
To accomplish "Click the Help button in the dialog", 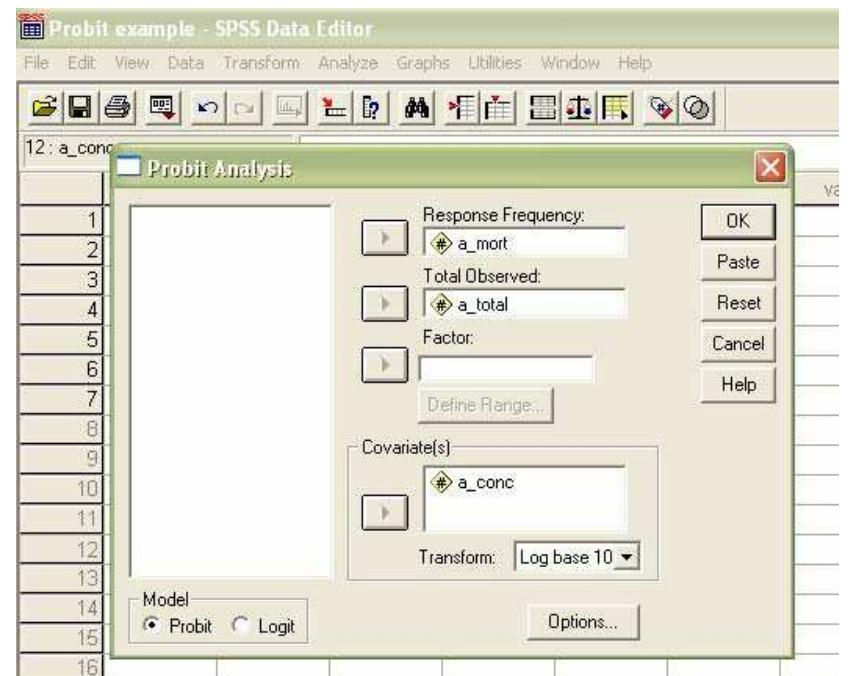I will 738,385.
